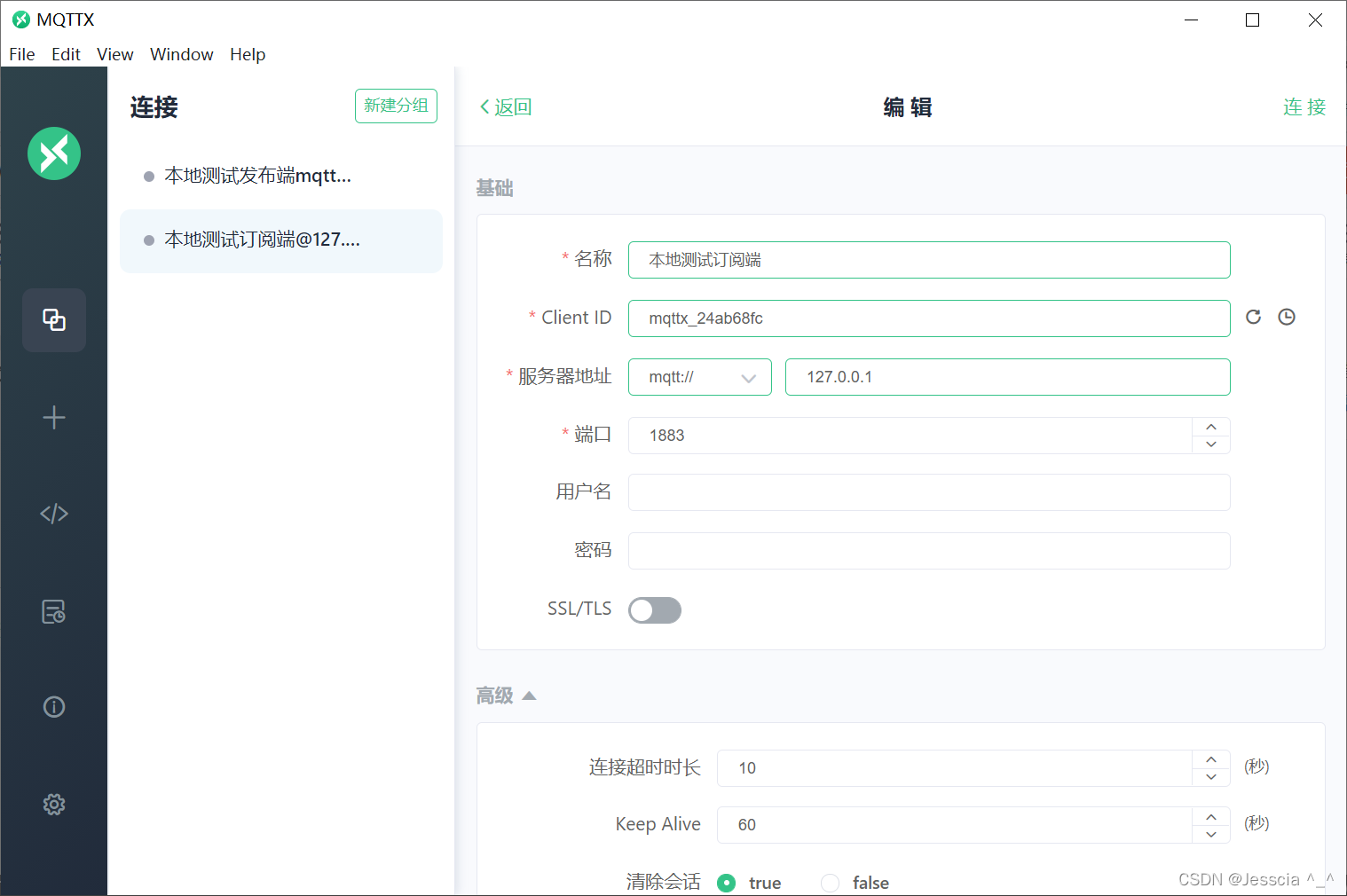1347x896 pixels.
Task: Minimize the MQTTX window
Action: [1192, 20]
